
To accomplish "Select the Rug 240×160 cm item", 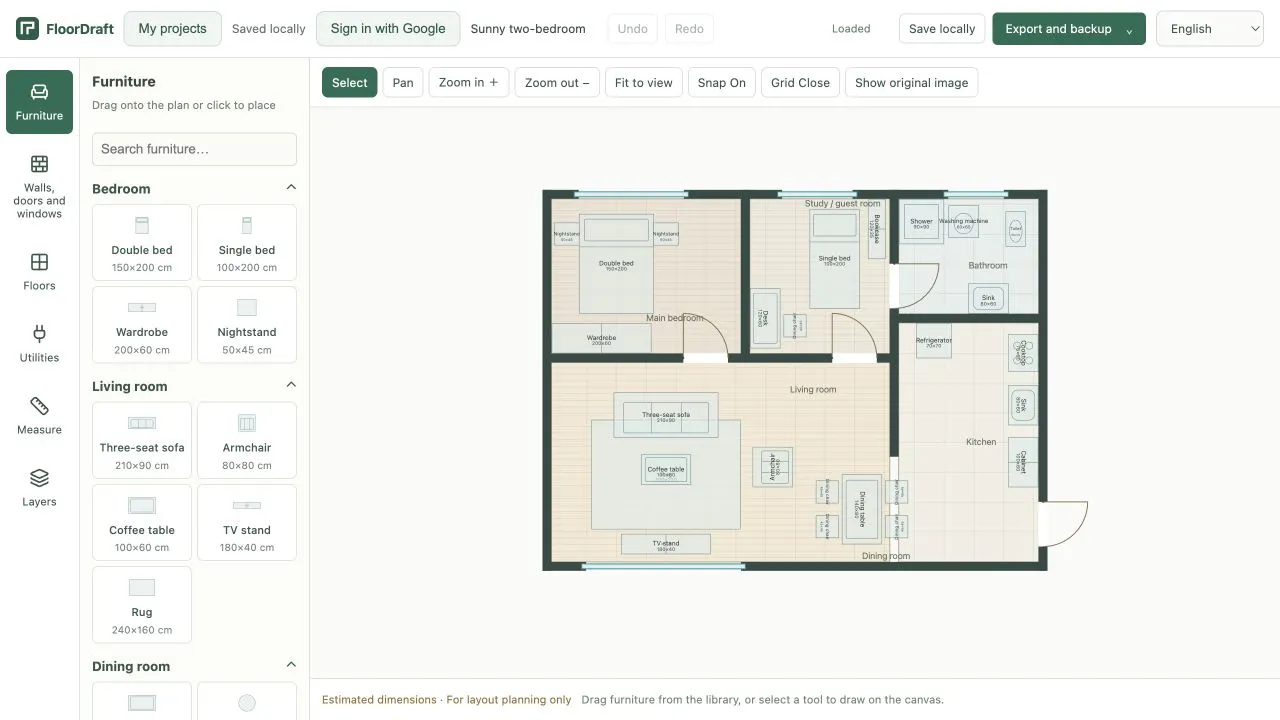I will (x=142, y=605).
